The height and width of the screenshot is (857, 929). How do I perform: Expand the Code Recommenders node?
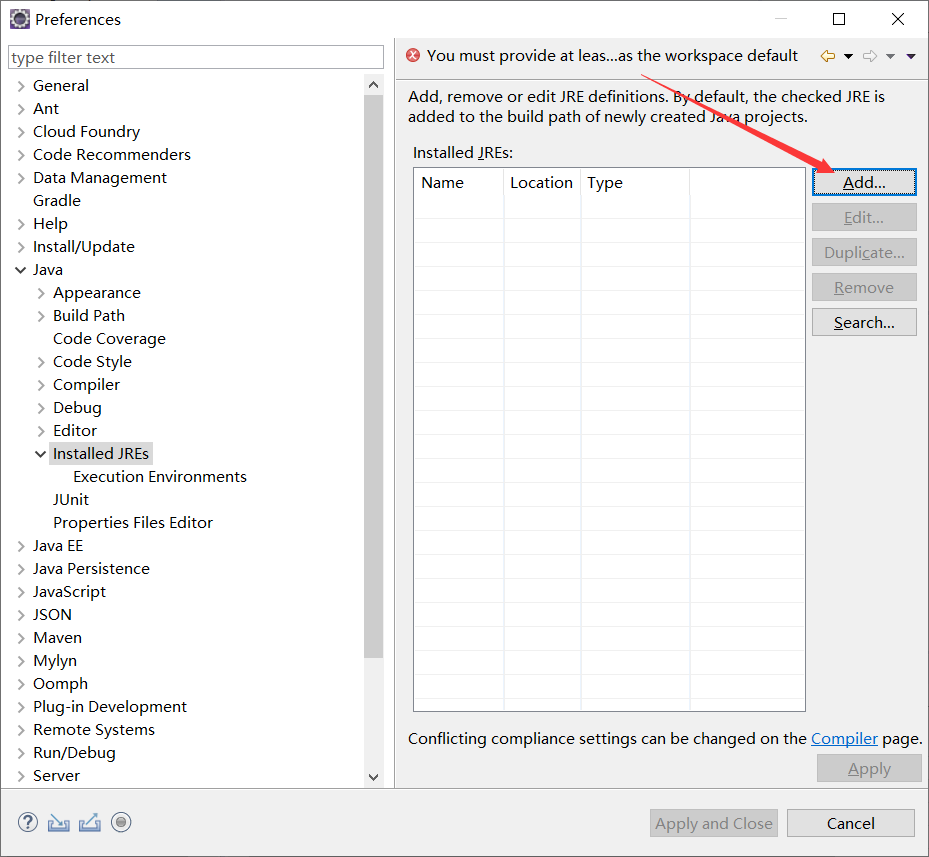point(21,155)
